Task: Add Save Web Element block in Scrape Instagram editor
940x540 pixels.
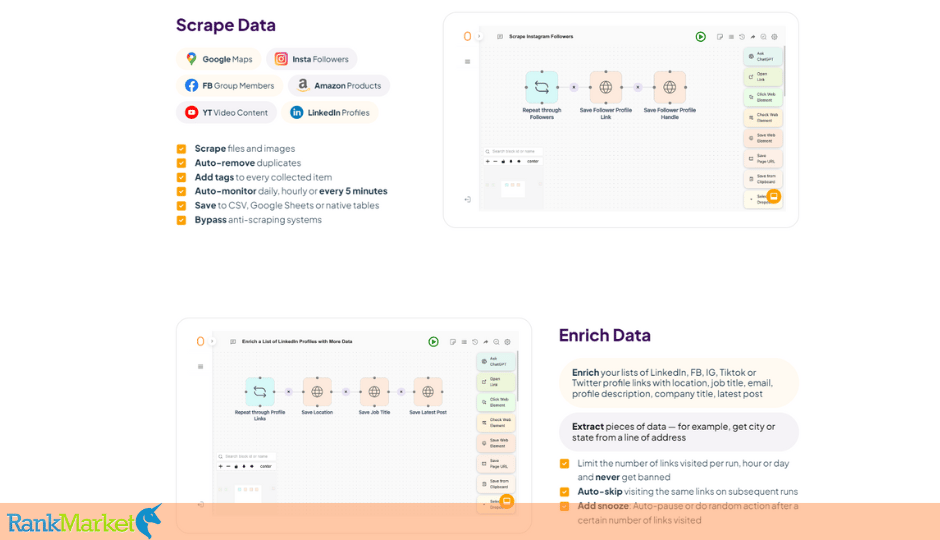Action: pos(763,138)
